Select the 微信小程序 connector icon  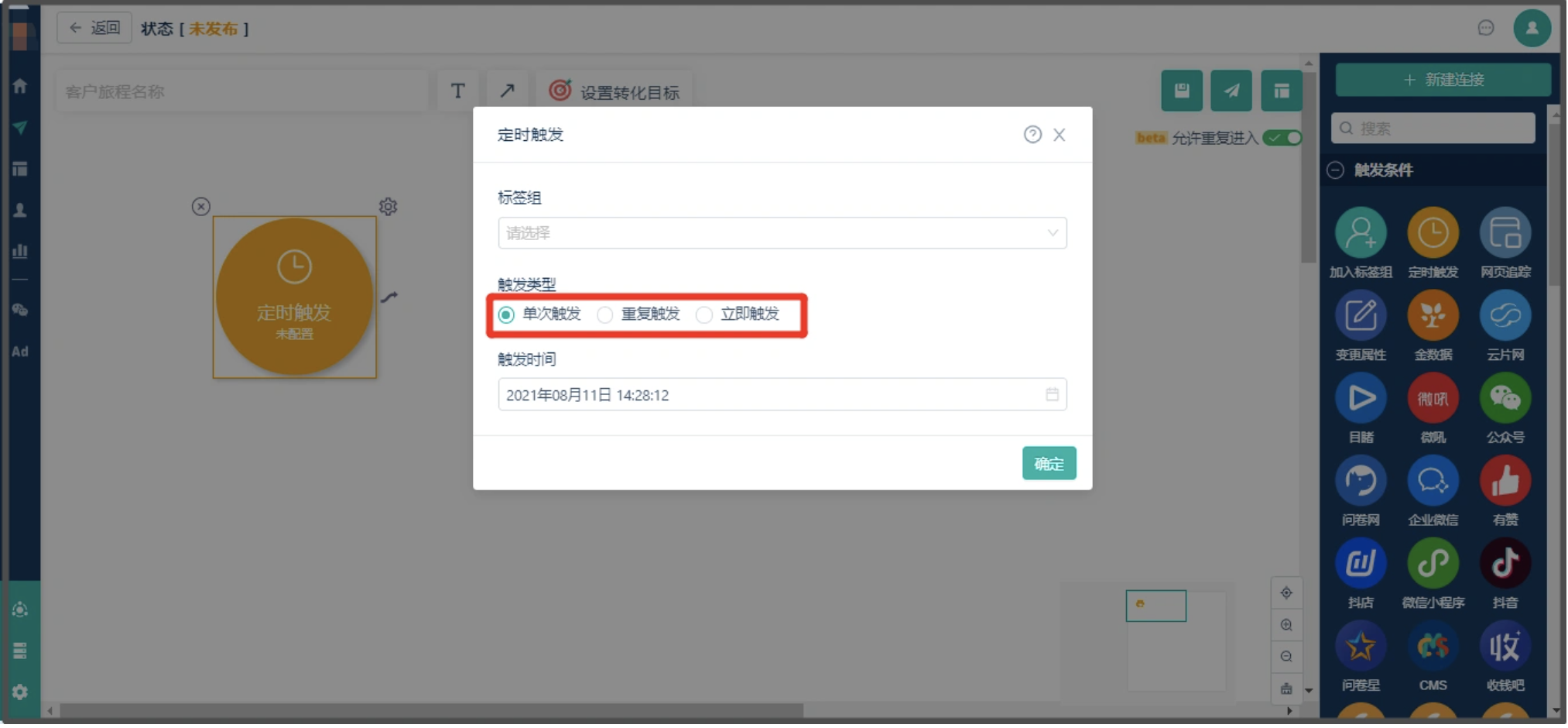pos(1434,565)
